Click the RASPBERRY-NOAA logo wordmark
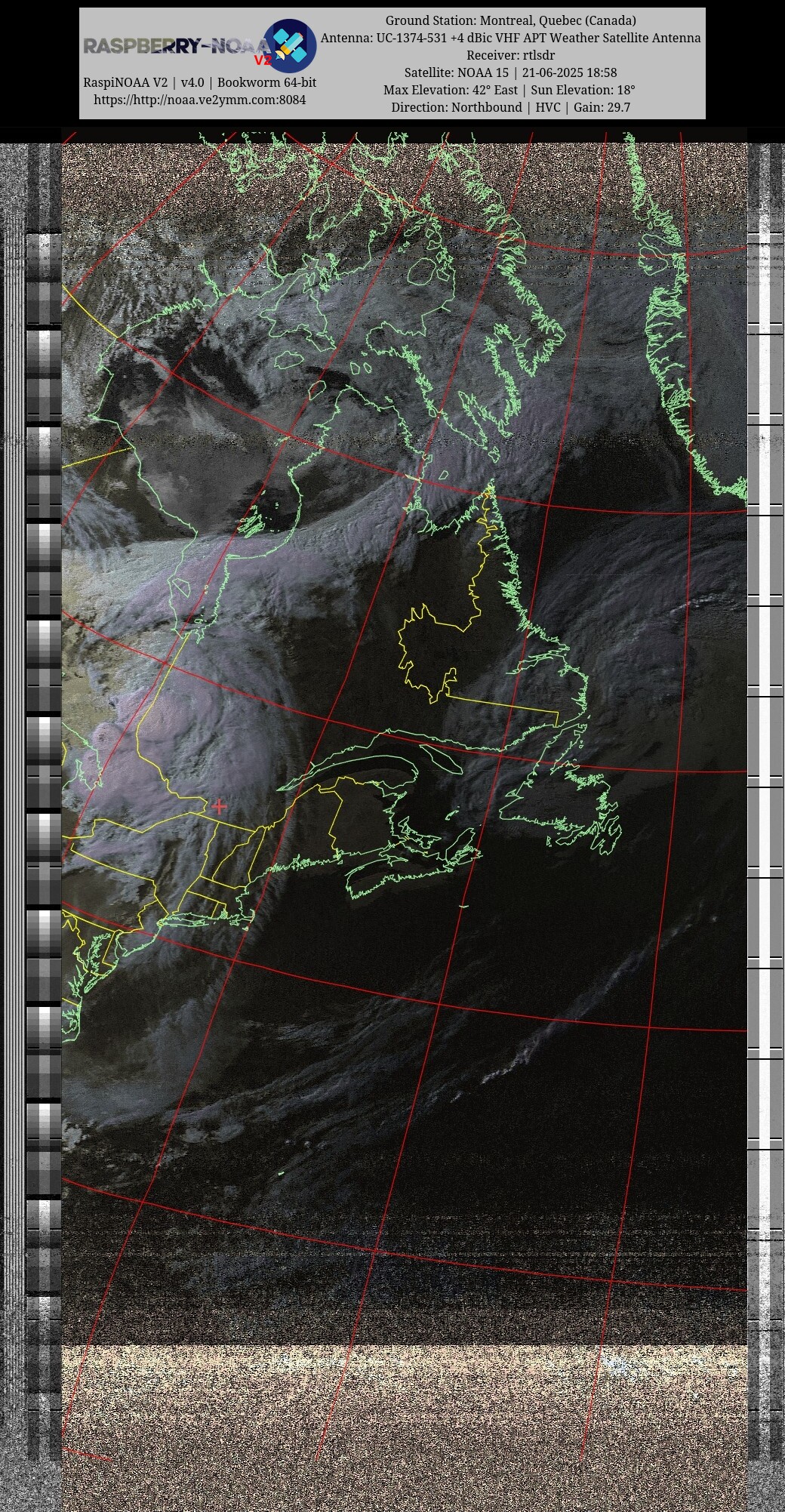 click(177, 47)
